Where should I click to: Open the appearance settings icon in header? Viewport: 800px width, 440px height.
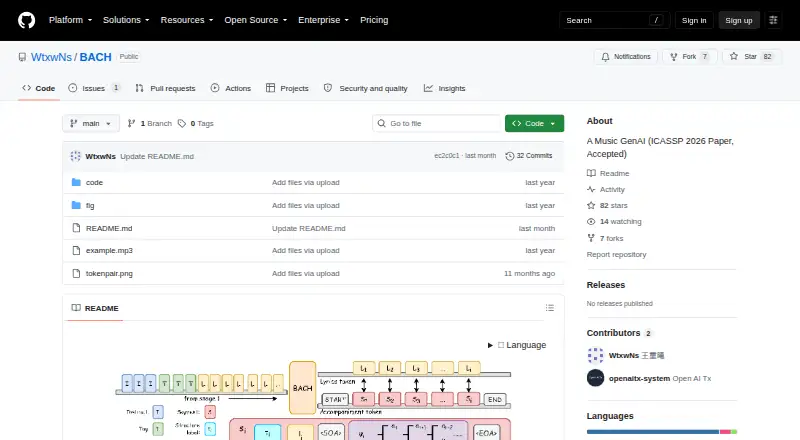773,20
